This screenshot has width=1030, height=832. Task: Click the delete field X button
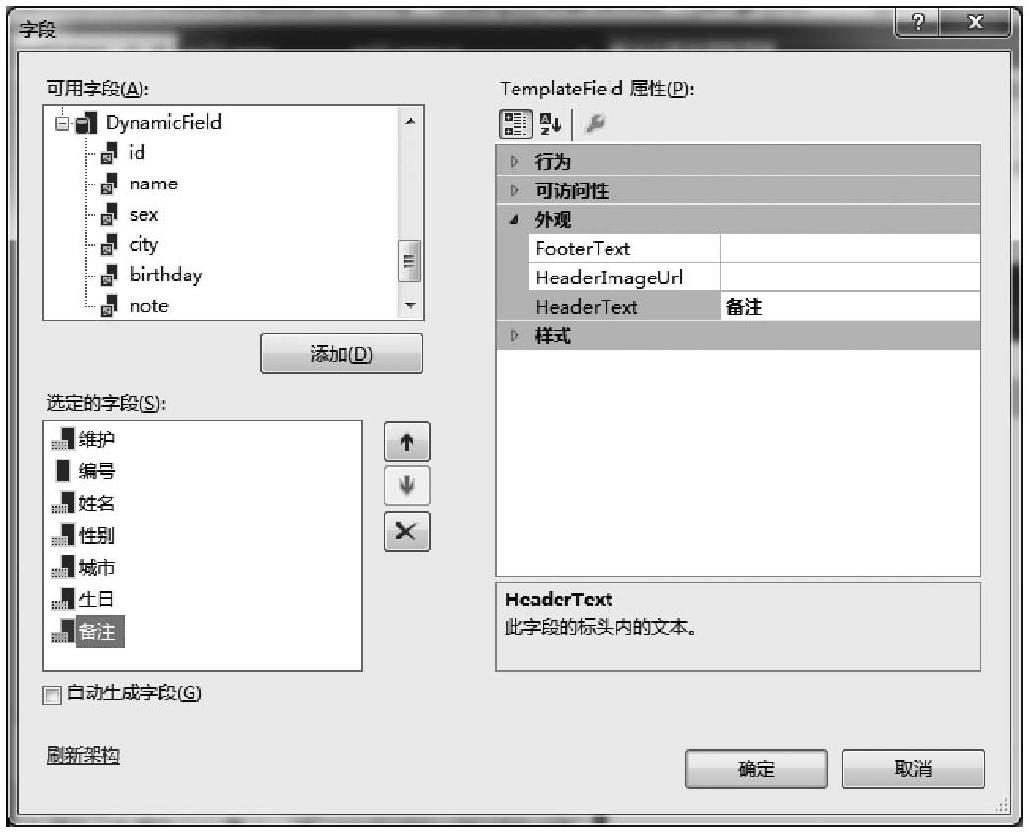[x=407, y=531]
